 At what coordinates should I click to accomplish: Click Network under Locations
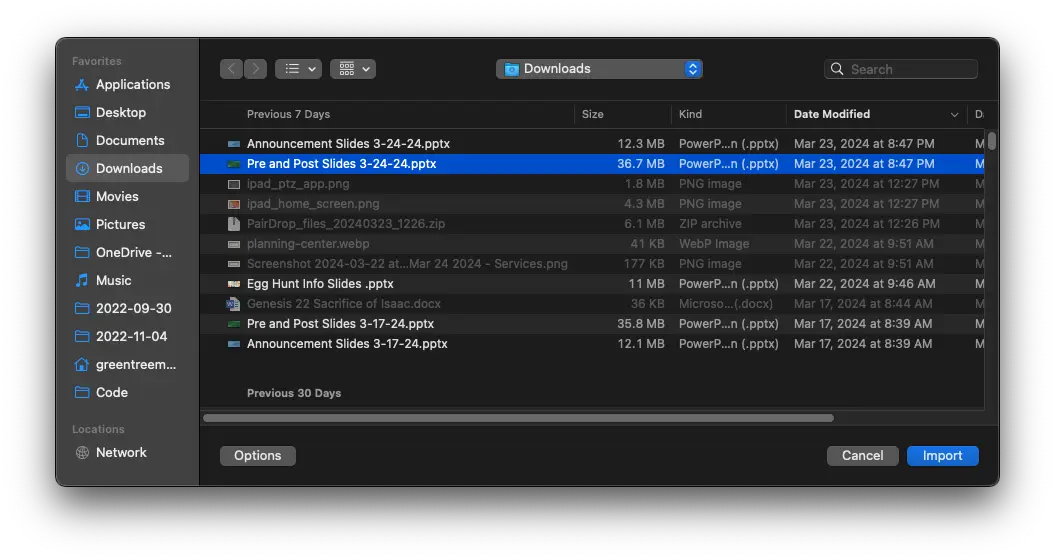click(x=121, y=453)
